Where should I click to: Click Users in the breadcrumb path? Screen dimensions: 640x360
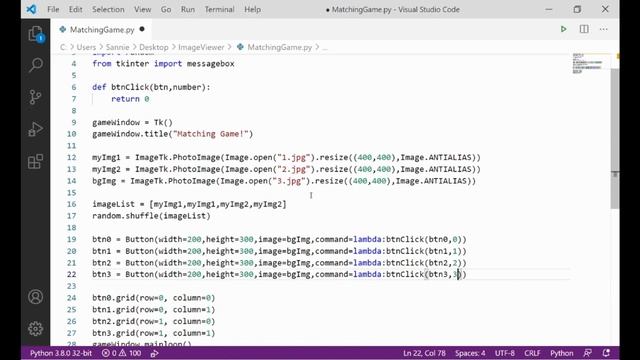(86, 47)
